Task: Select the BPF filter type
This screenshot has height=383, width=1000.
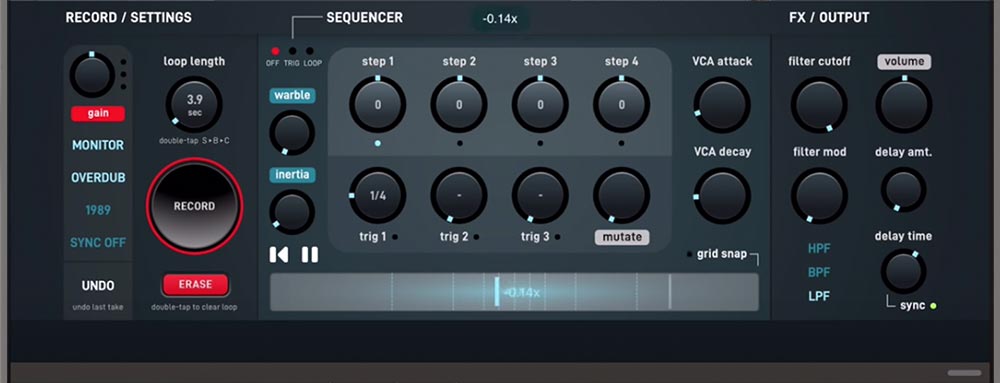Action: click(819, 272)
